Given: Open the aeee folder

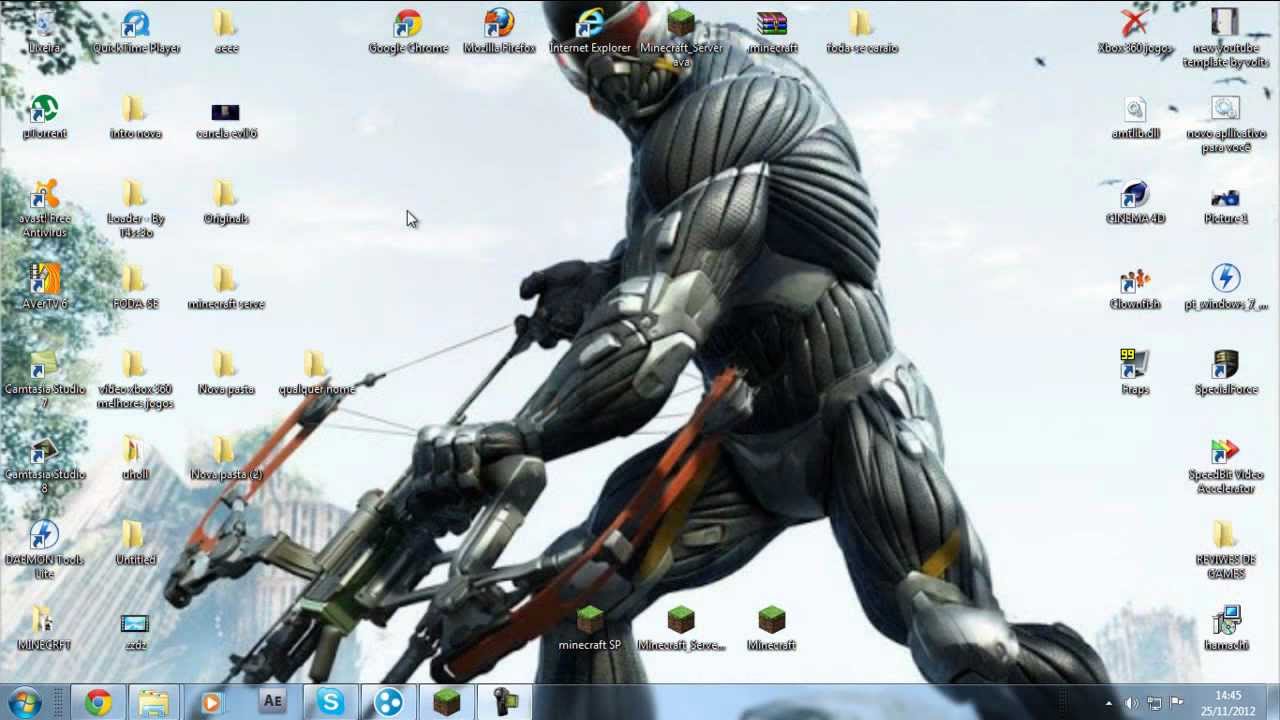Looking at the screenshot, I should coord(226,31).
